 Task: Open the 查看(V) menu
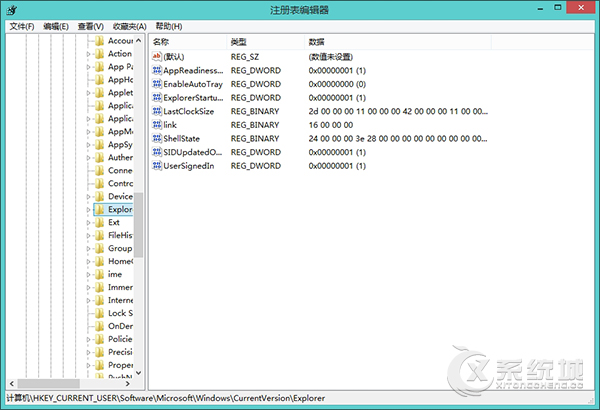91,26
